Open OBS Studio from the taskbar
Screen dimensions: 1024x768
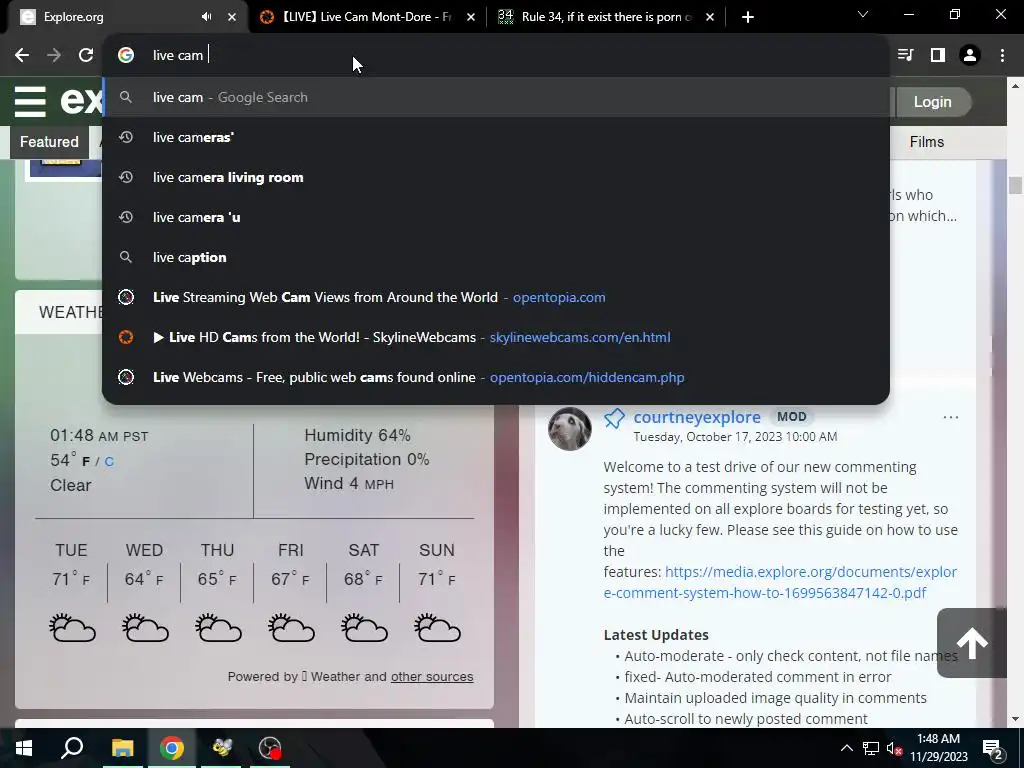pyautogui.click(x=270, y=748)
